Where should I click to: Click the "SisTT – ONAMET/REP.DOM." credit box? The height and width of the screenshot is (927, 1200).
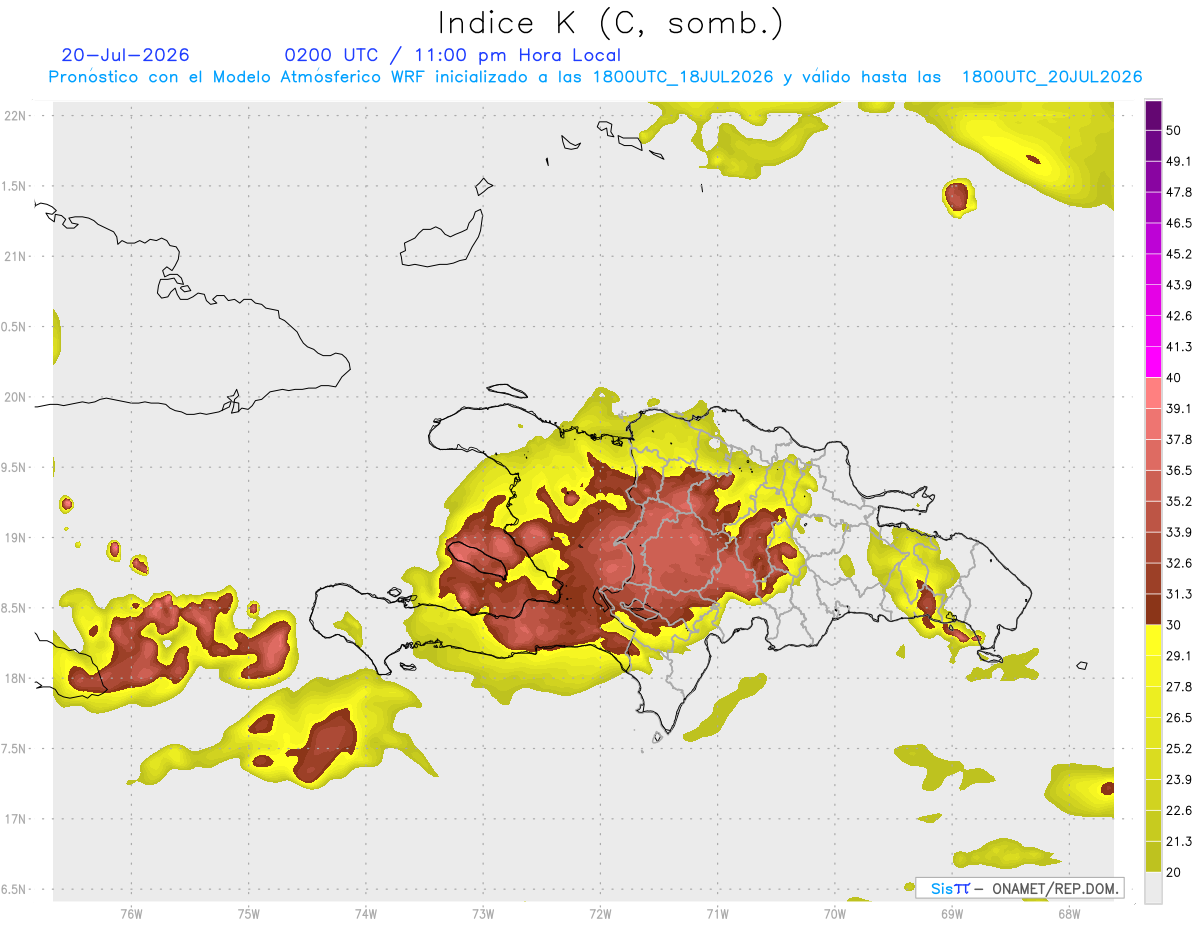click(1020, 888)
